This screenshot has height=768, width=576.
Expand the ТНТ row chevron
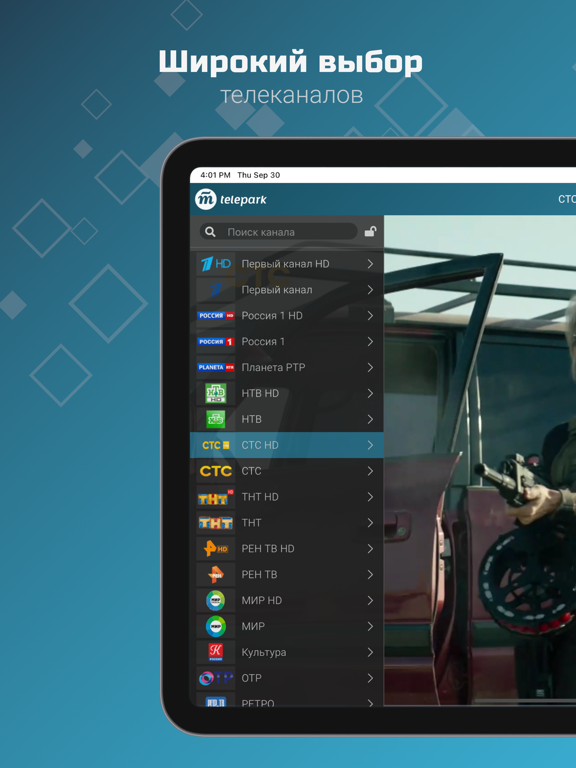point(370,523)
